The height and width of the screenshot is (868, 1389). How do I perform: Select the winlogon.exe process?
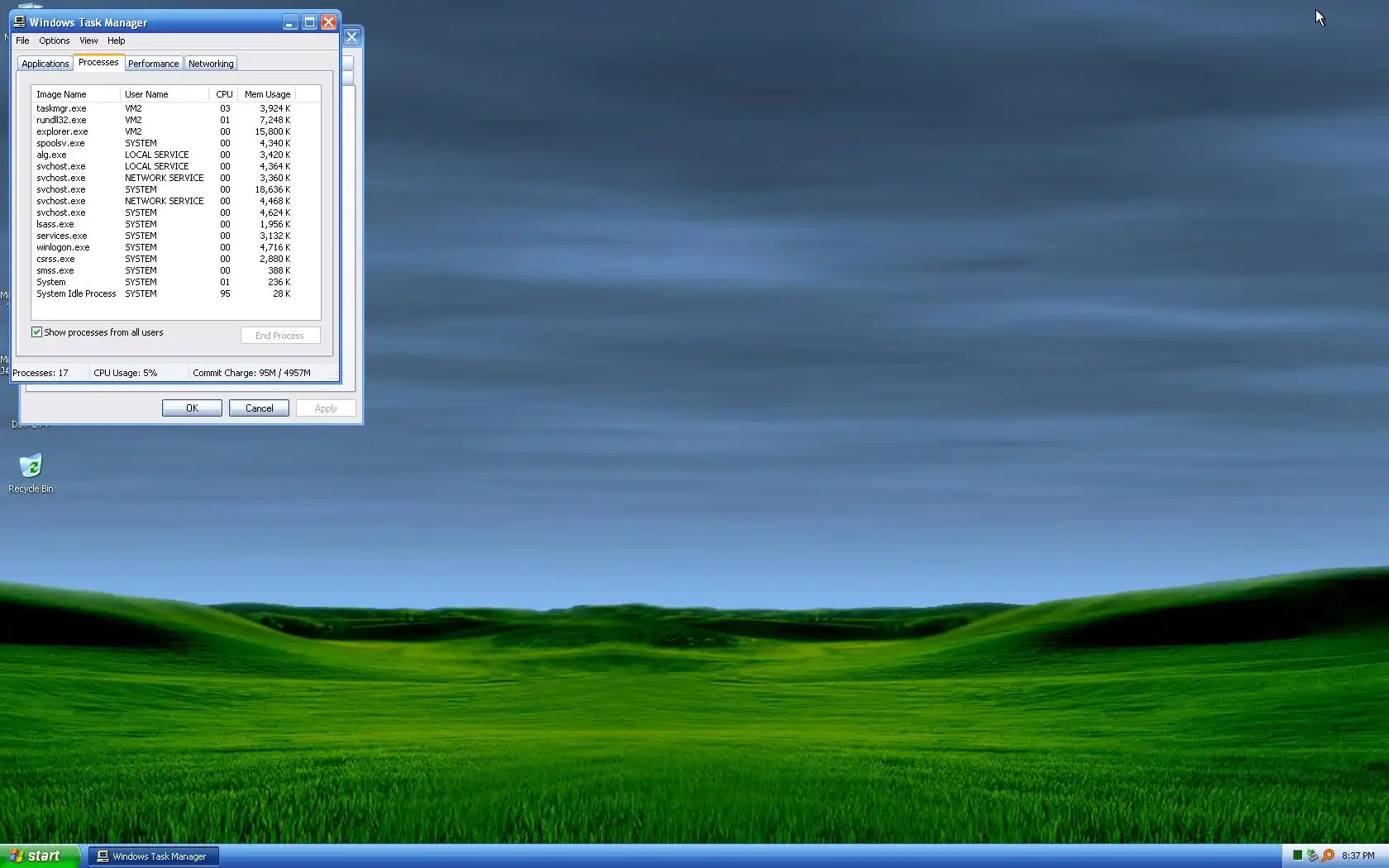(164, 247)
